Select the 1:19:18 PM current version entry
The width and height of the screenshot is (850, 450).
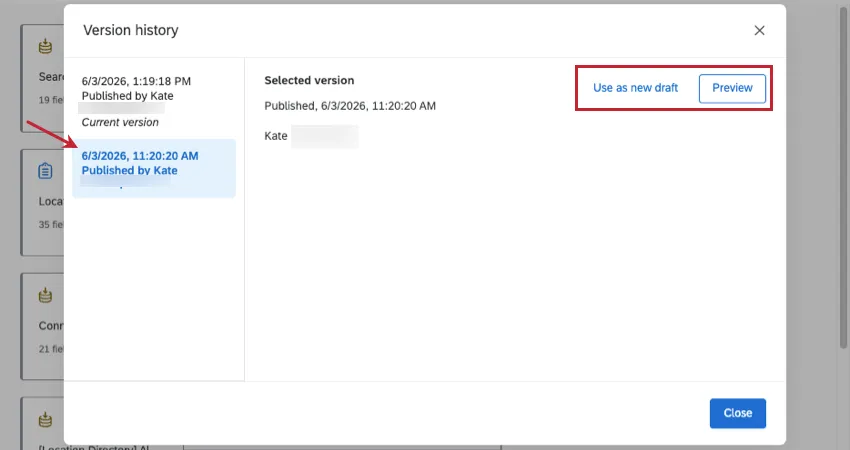click(x=154, y=101)
